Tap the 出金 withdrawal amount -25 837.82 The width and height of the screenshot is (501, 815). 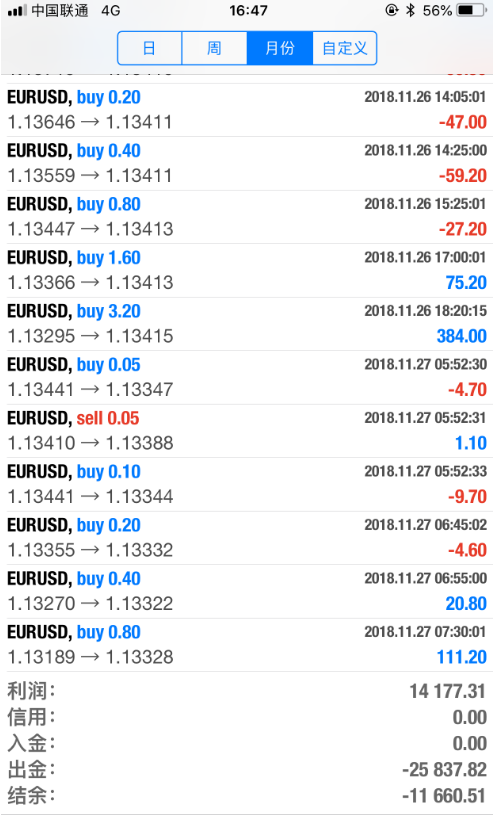coord(444,769)
